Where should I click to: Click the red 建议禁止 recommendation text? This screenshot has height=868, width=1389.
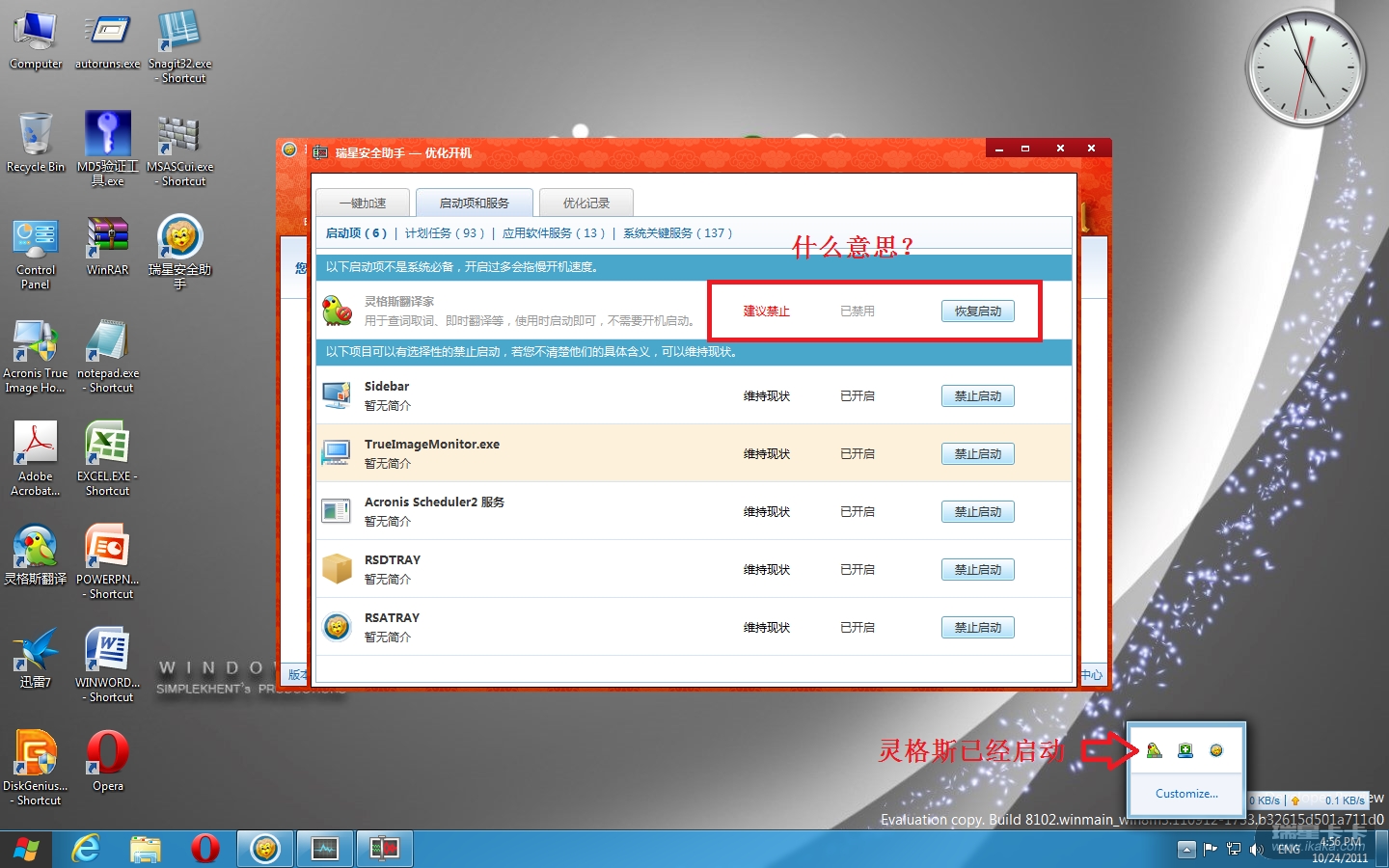[767, 312]
